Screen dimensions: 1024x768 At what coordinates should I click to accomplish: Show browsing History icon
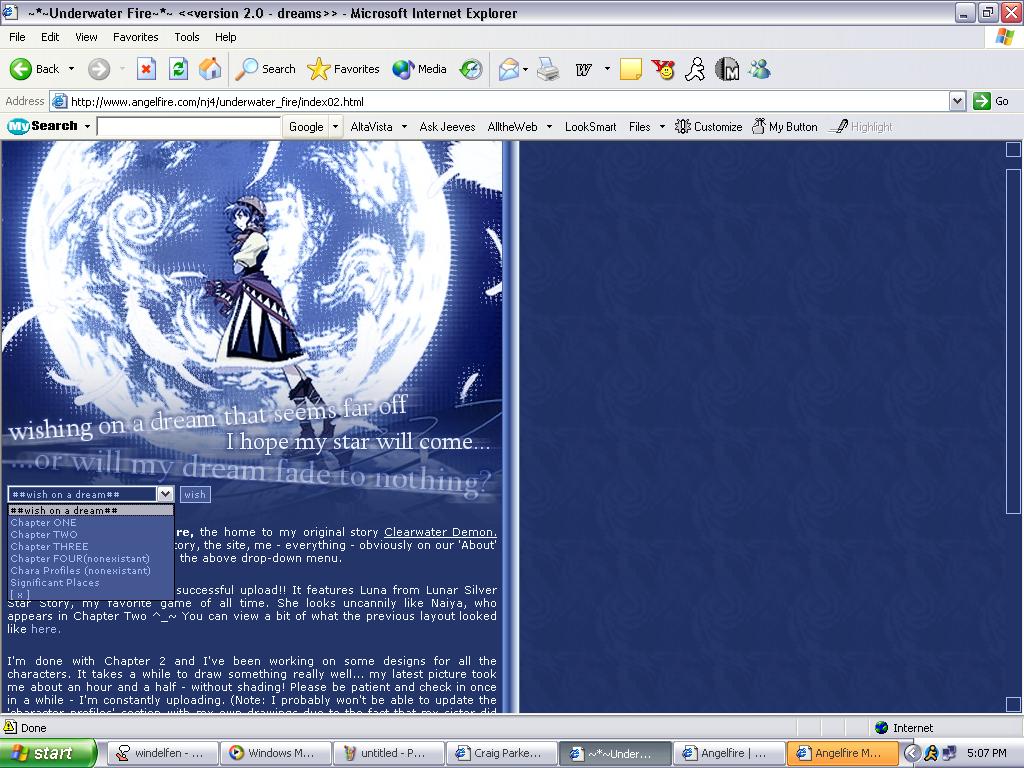(x=471, y=69)
